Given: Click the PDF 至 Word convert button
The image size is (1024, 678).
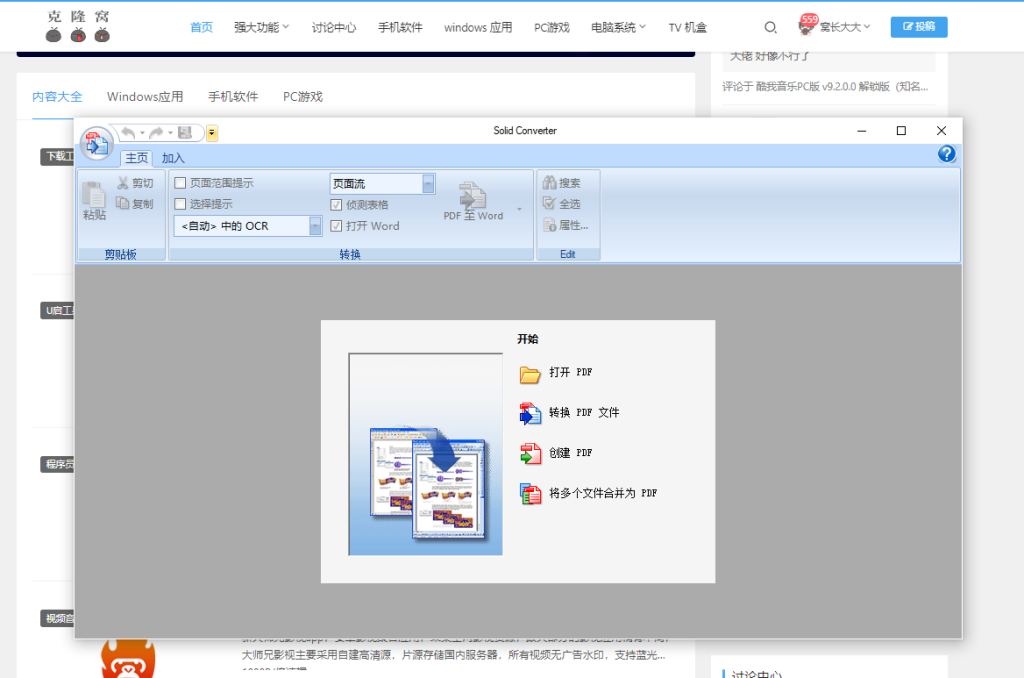Looking at the screenshot, I should (473, 201).
